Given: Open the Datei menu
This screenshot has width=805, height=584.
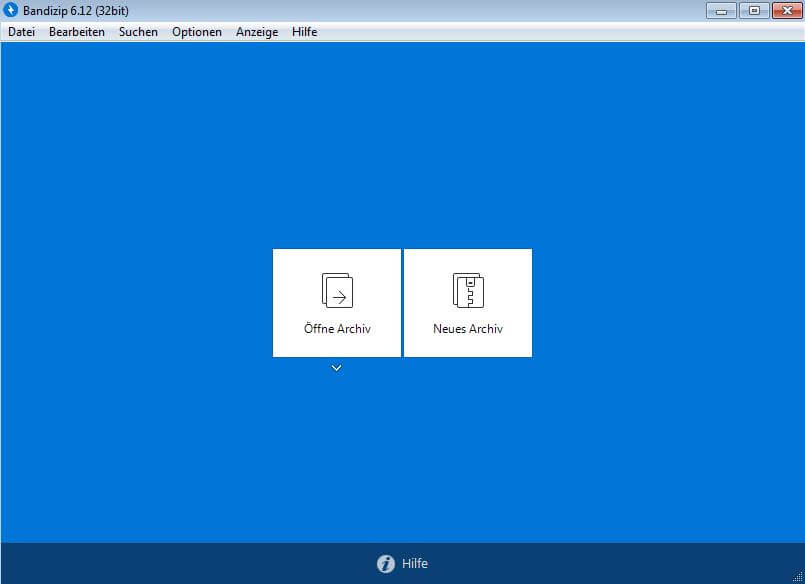Looking at the screenshot, I should coord(22,32).
